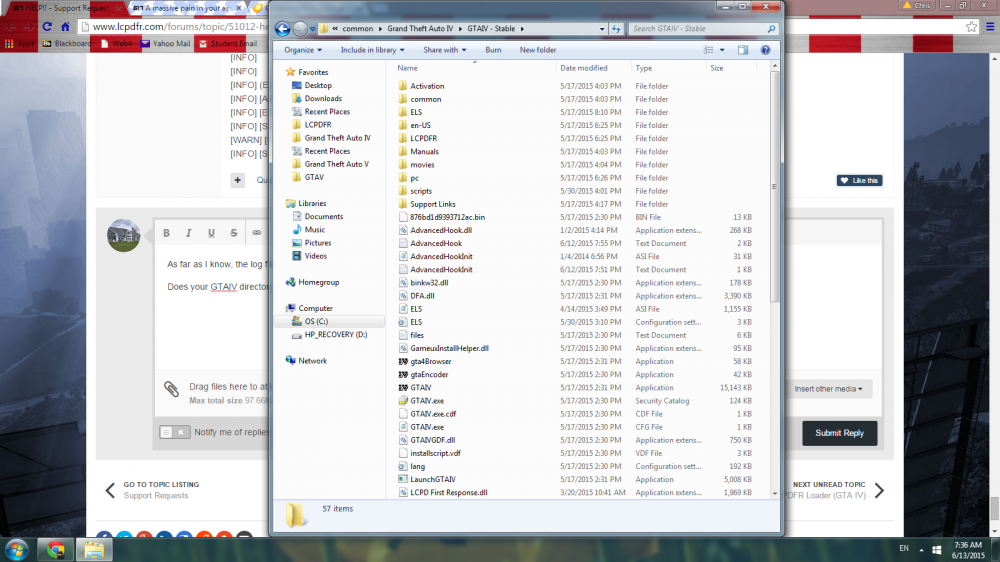Open the Organize dropdown menu
This screenshot has width=1000, height=562.
pyautogui.click(x=303, y=50)
